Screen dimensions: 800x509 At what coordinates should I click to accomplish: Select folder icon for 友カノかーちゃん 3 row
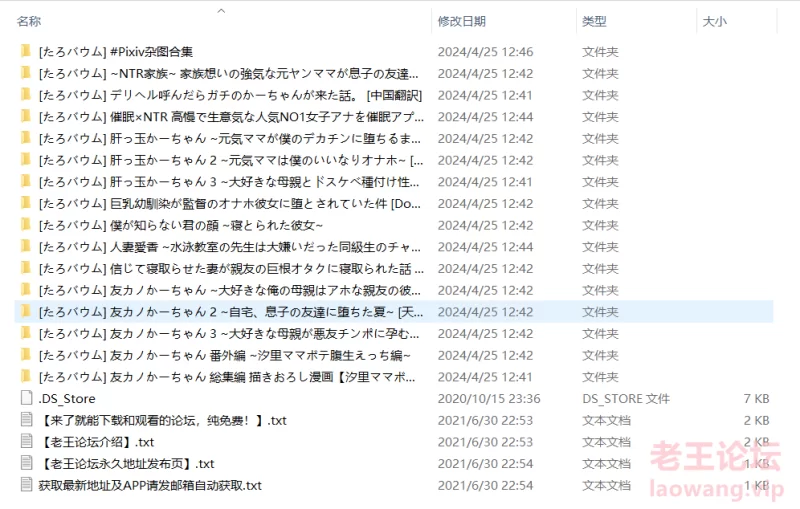click(26, 333)
